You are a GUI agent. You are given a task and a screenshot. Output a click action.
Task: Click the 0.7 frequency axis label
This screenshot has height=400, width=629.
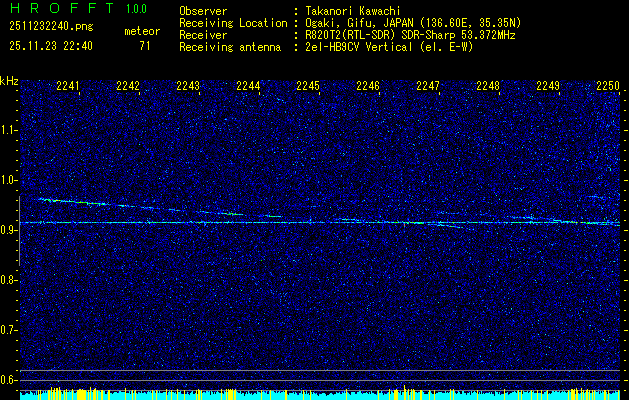pos(9,329)
